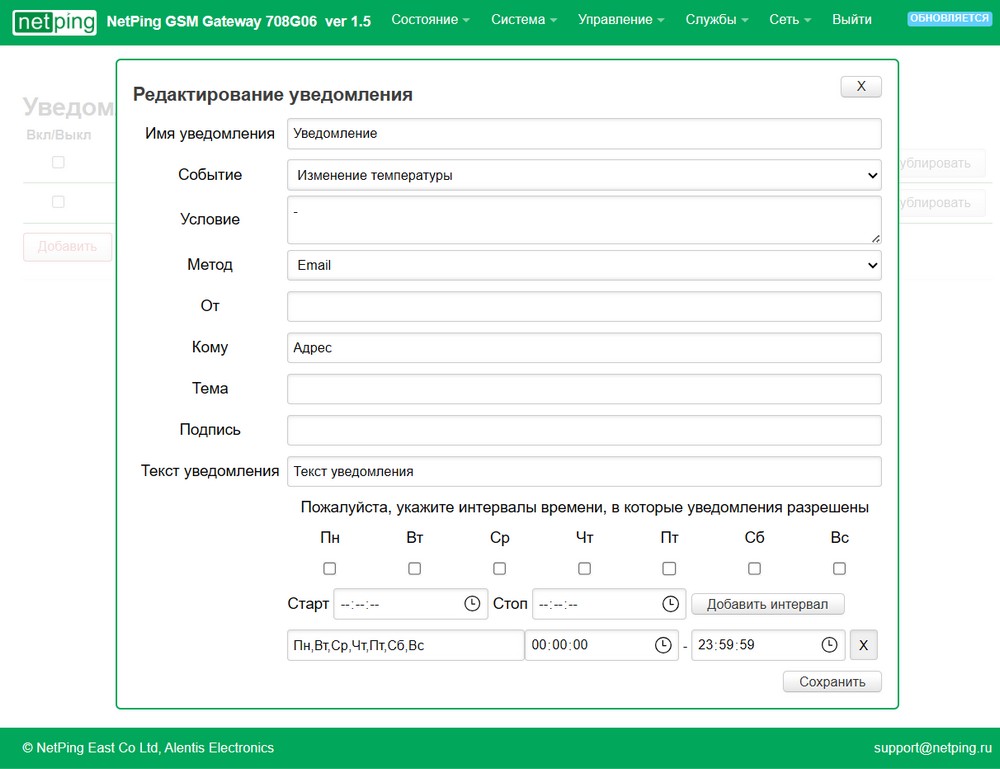Focus the Тема input field

click(583, 389)
